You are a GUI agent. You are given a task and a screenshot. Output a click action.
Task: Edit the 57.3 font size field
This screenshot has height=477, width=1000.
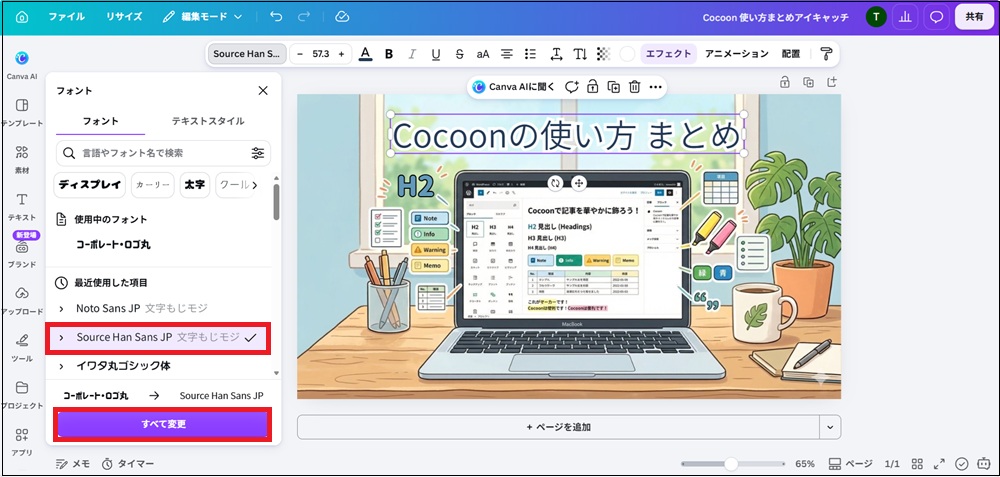click(321, 54)
